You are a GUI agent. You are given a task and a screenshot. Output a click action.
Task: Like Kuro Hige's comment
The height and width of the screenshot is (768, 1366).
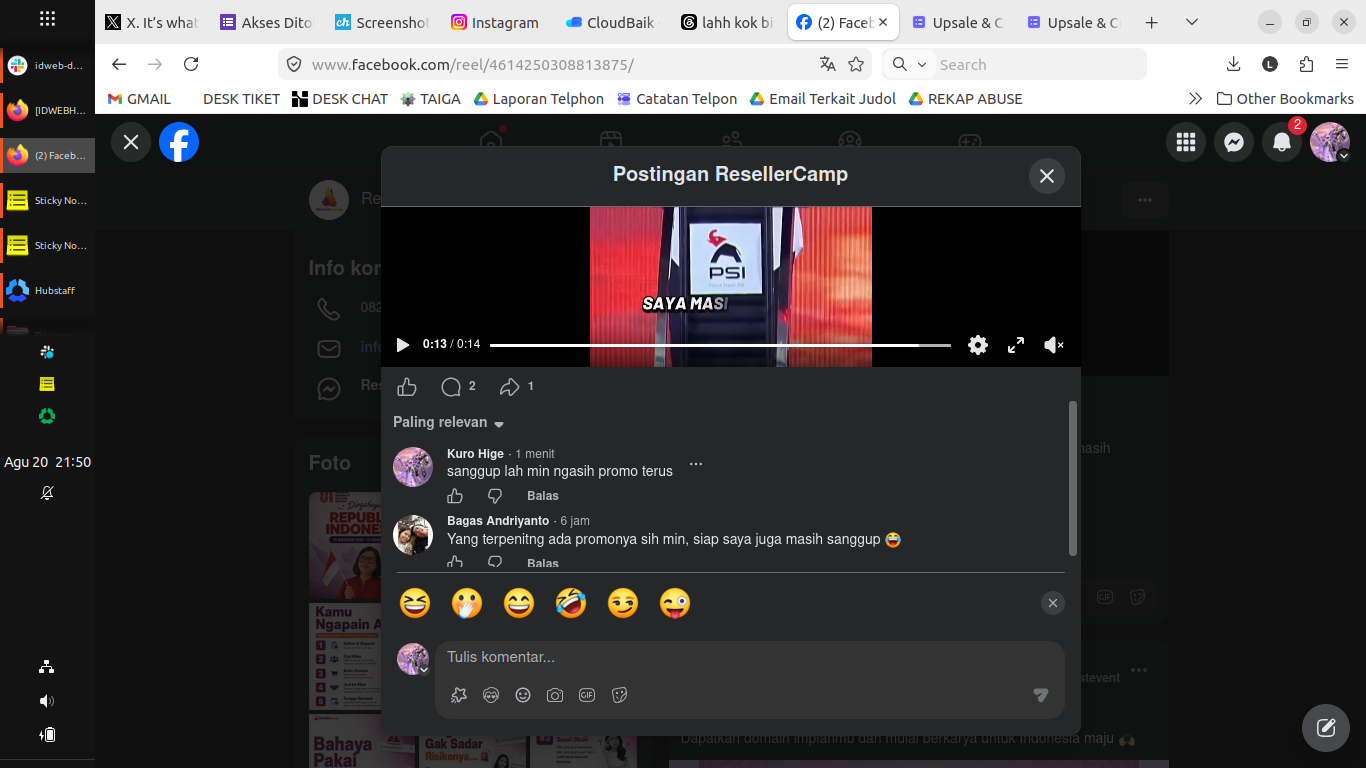(455, 496)
